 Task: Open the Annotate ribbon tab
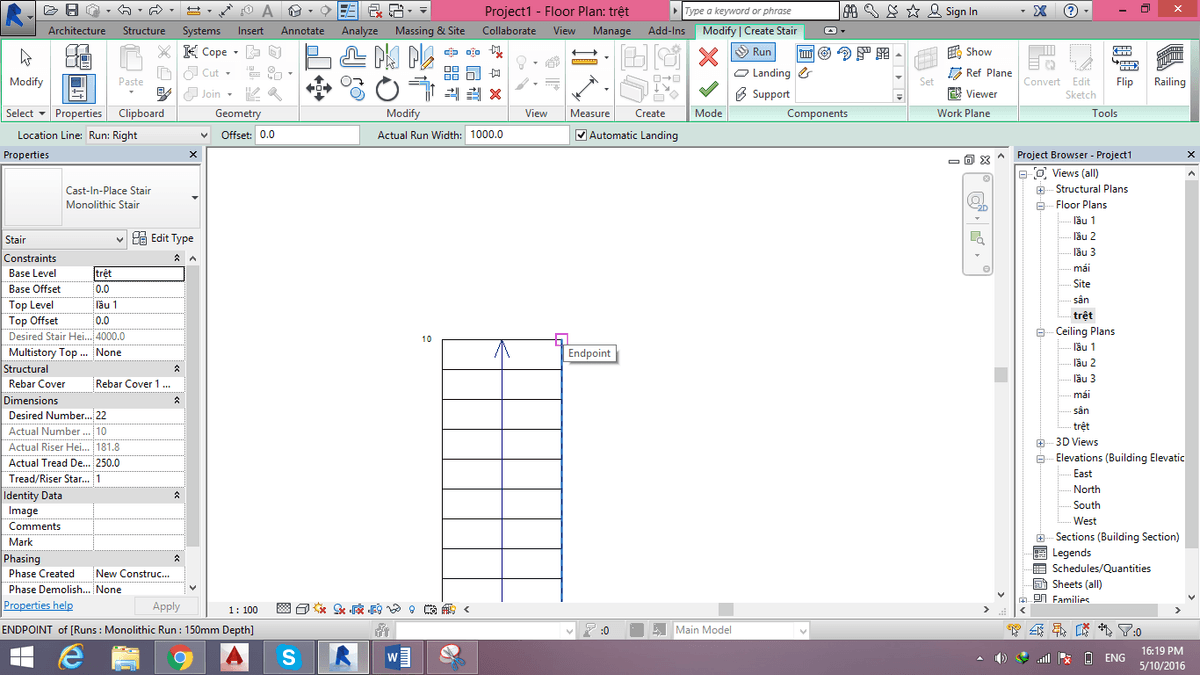302,31
